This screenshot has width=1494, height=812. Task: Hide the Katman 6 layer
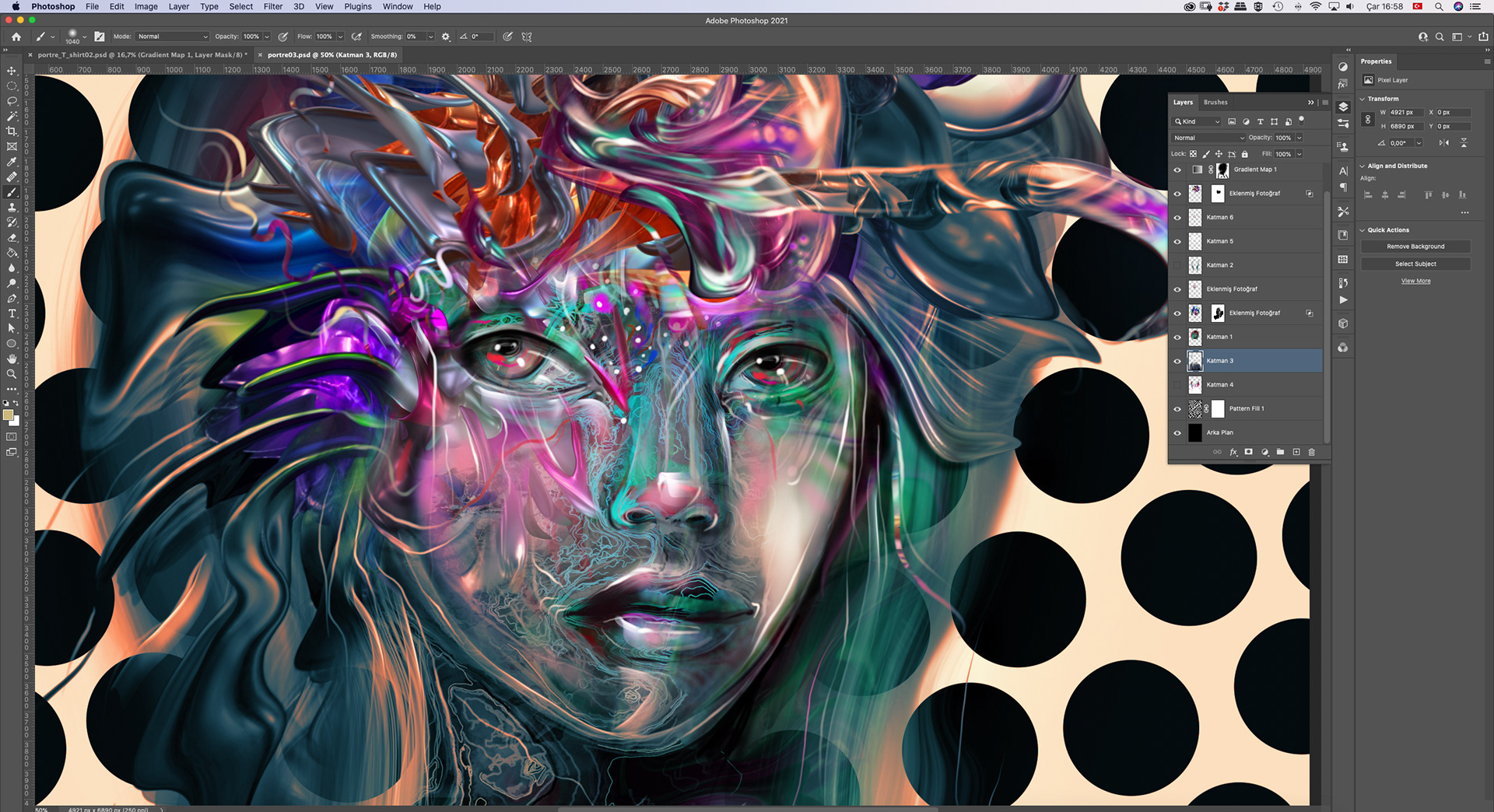pyautogui.click(x=1177, y=218)
